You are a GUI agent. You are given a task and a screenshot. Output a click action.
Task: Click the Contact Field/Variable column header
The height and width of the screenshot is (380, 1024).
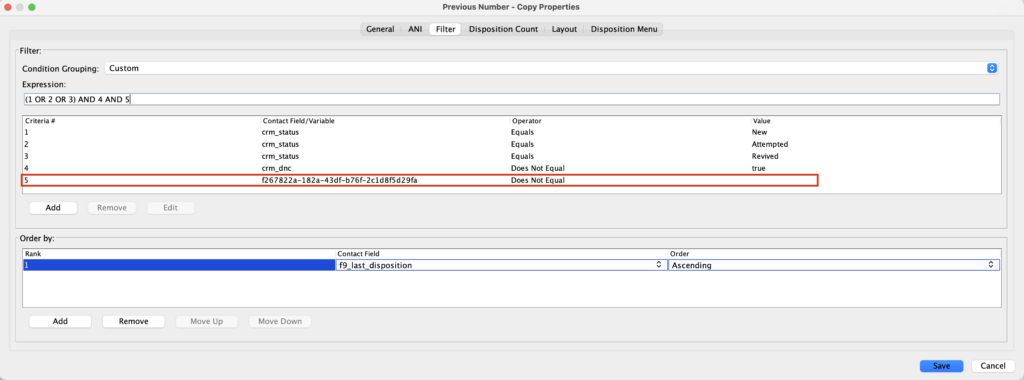(385, 121)
